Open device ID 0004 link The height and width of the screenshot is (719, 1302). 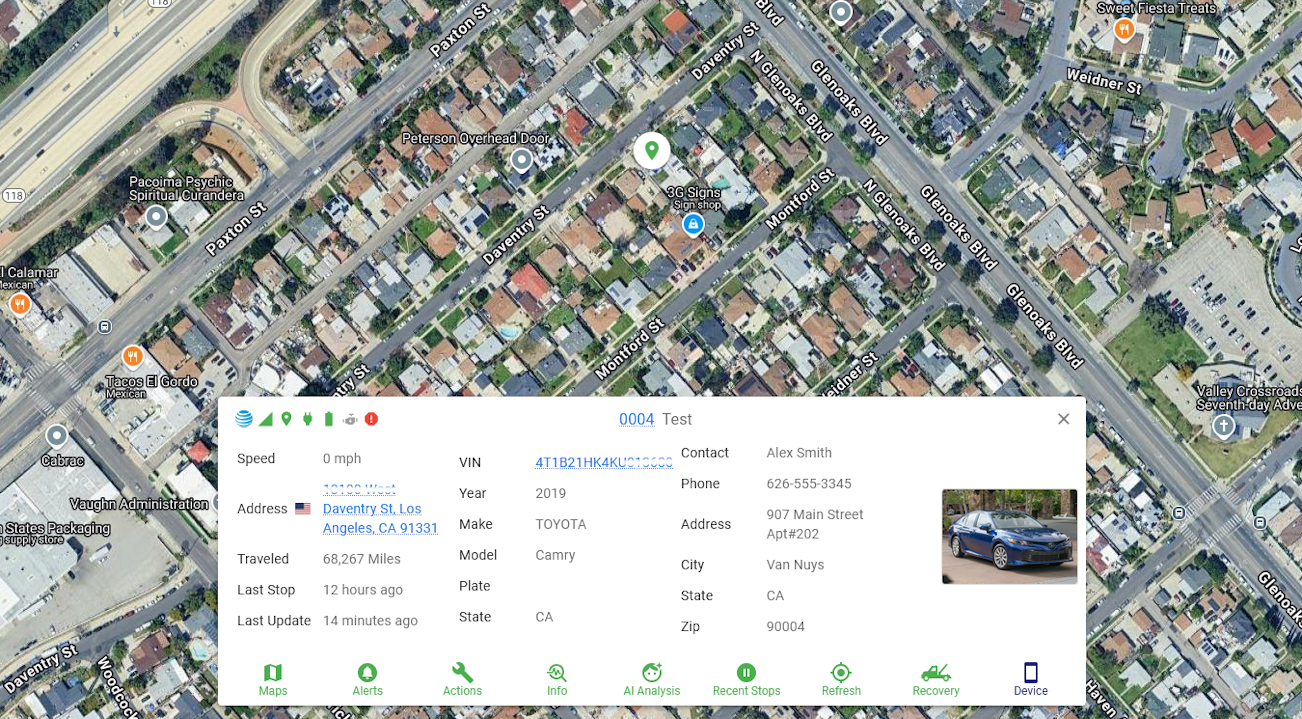(x=637, y=419)
